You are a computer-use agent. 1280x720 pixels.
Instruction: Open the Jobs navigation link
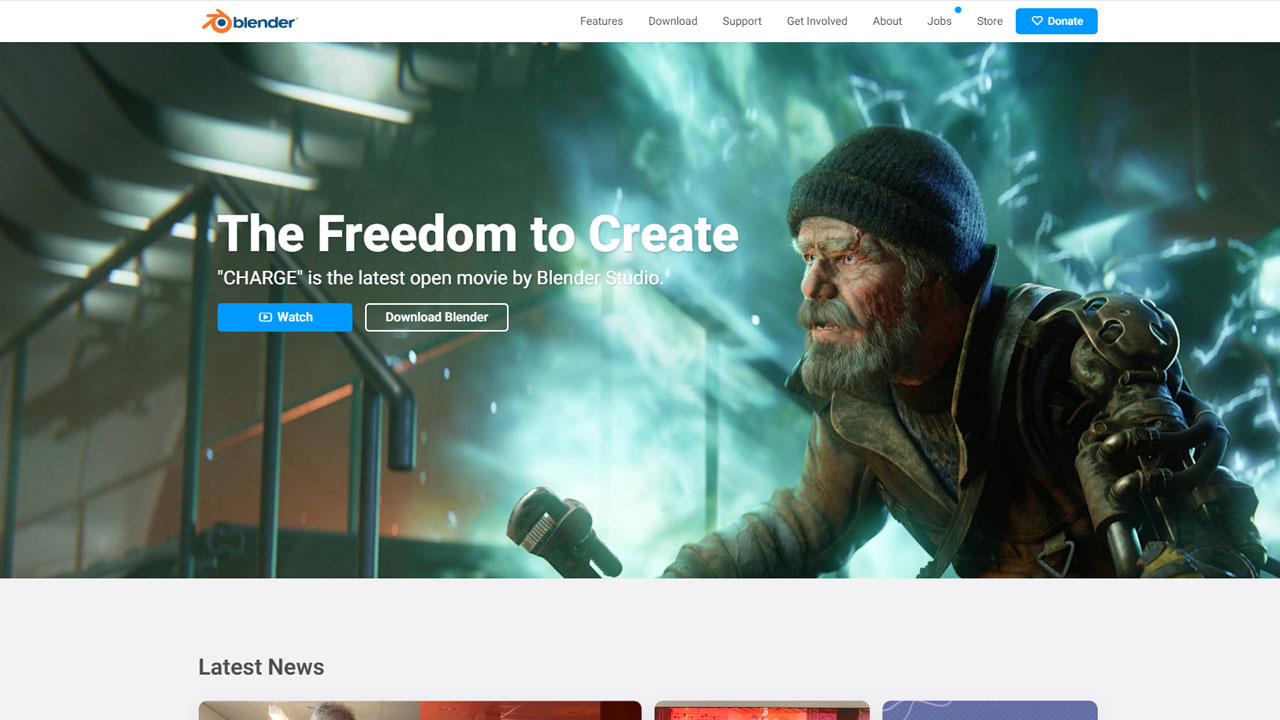pyautogui.click(x=939, y=21)
